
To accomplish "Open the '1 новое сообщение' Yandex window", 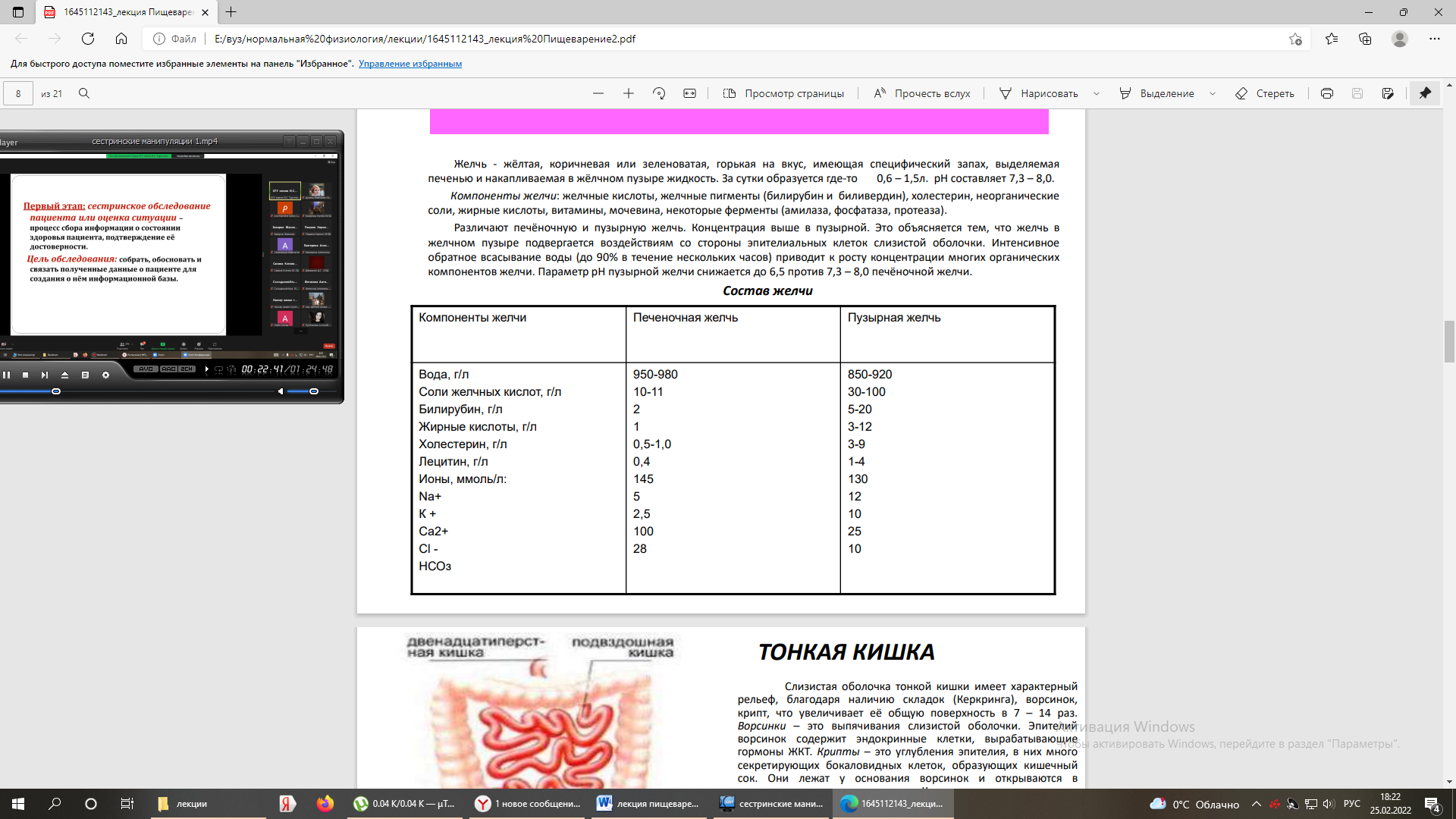I will point(528,804).
